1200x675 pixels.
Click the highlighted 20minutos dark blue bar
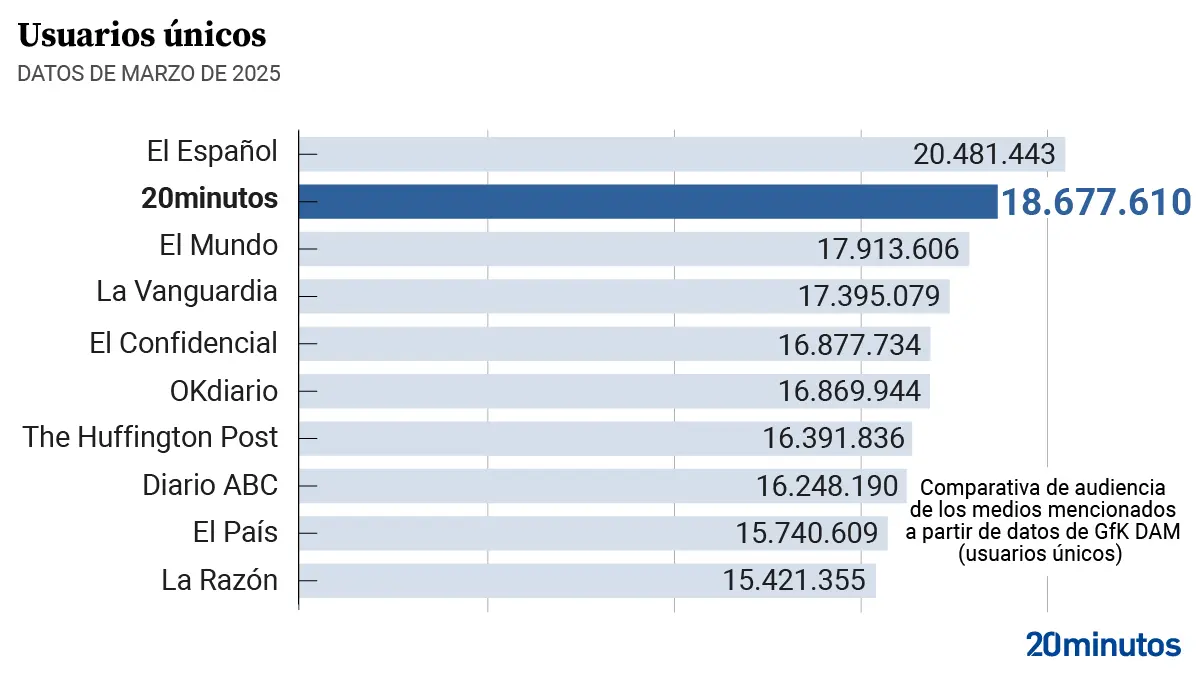click(648, 201)
